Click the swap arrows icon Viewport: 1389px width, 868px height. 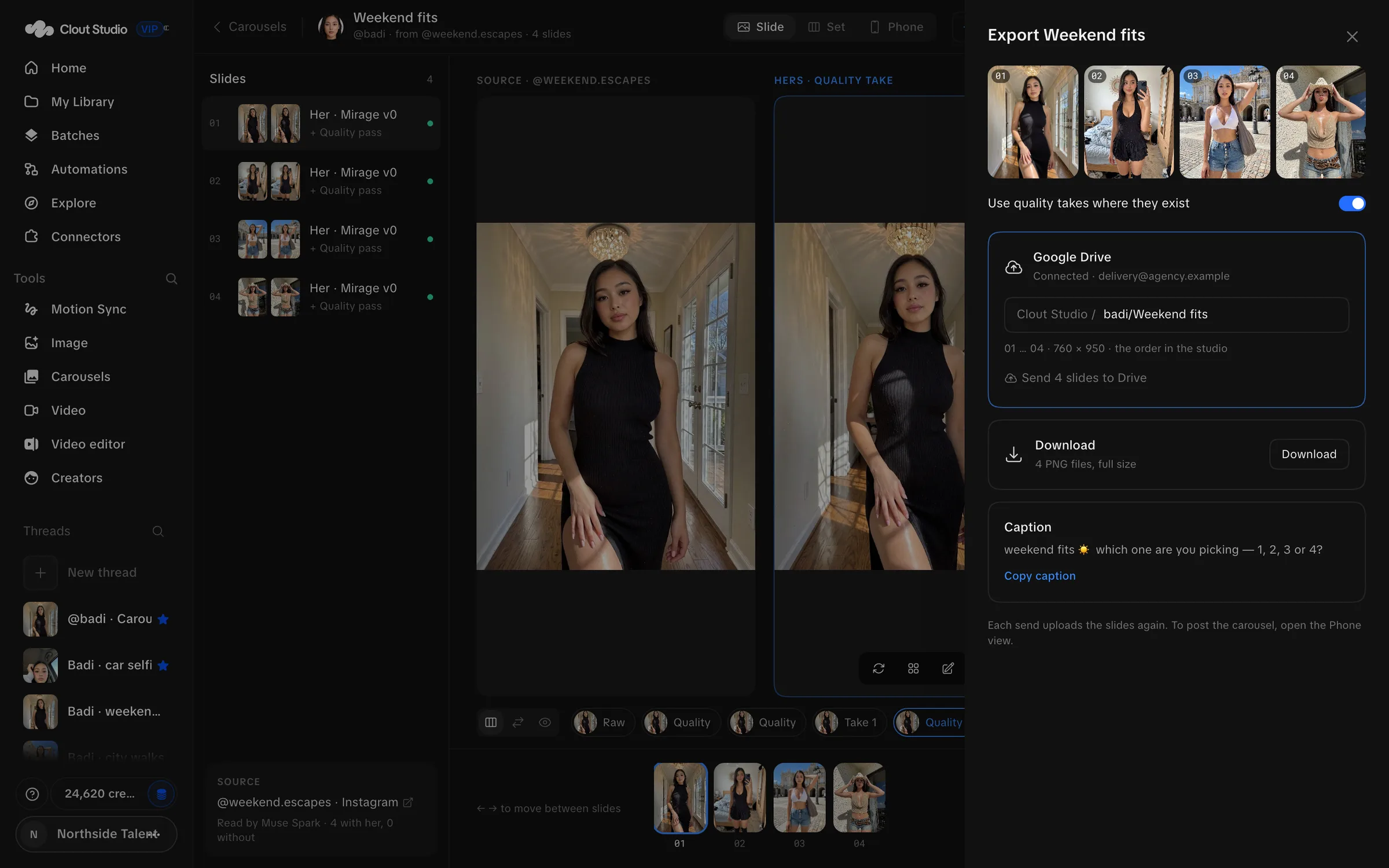(x=518, y=722)
